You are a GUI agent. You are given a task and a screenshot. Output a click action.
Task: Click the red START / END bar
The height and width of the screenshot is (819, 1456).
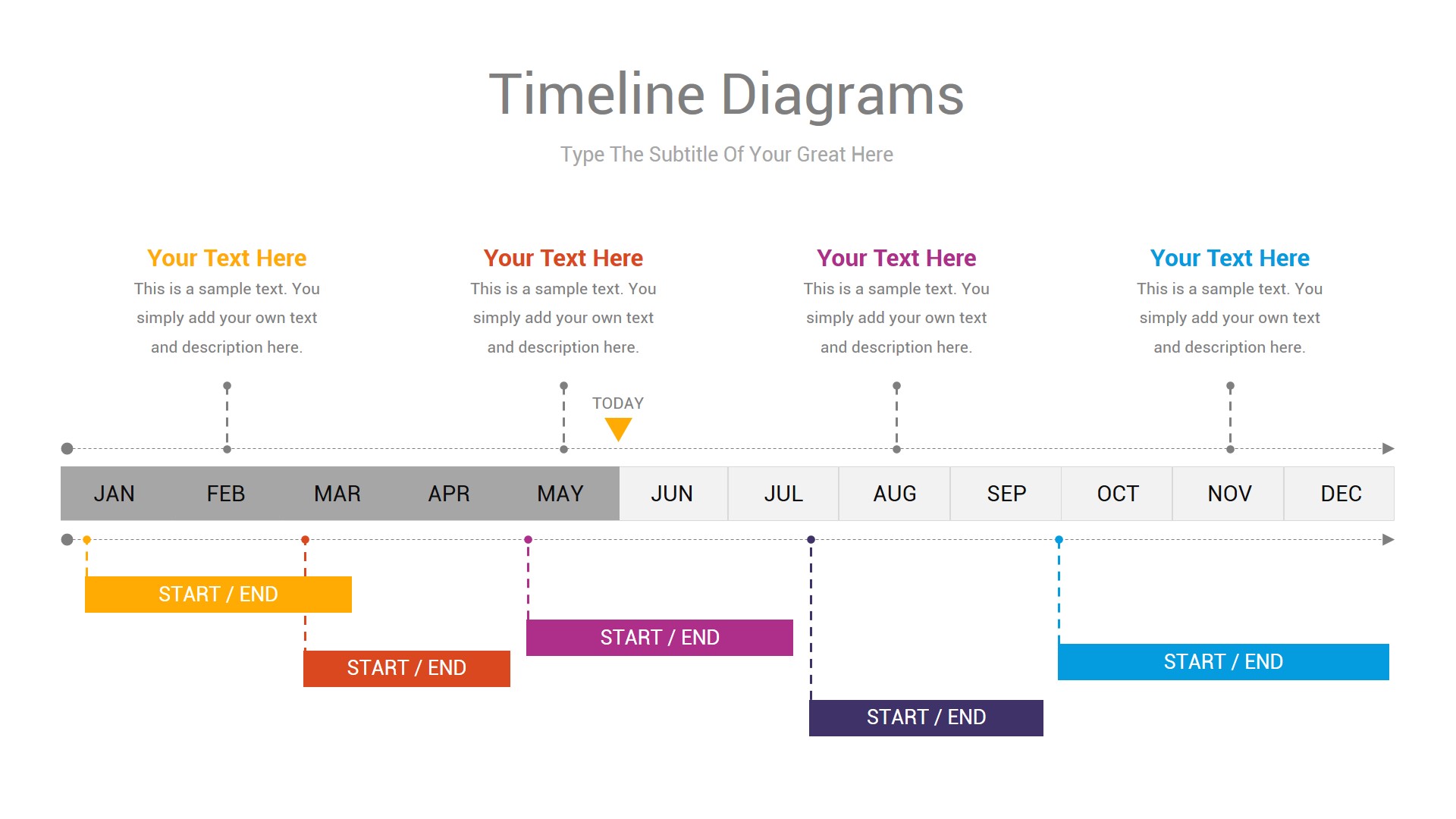tap(406, 668)
